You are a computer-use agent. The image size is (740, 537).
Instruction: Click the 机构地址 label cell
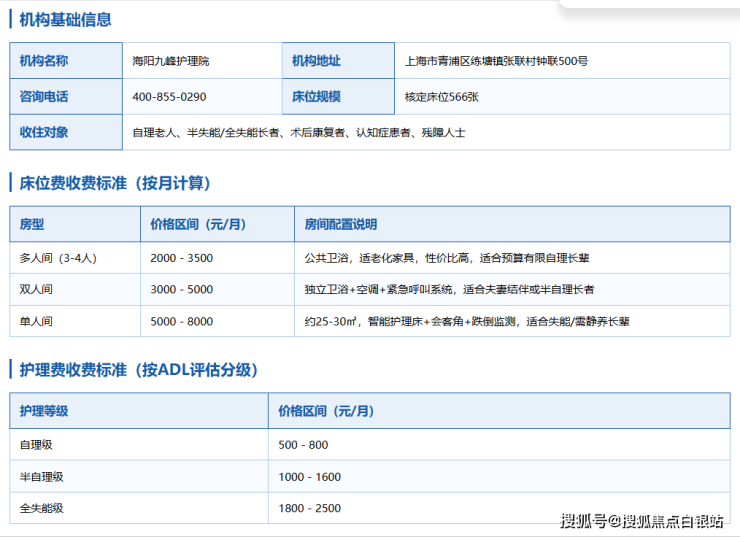[338, 60]
